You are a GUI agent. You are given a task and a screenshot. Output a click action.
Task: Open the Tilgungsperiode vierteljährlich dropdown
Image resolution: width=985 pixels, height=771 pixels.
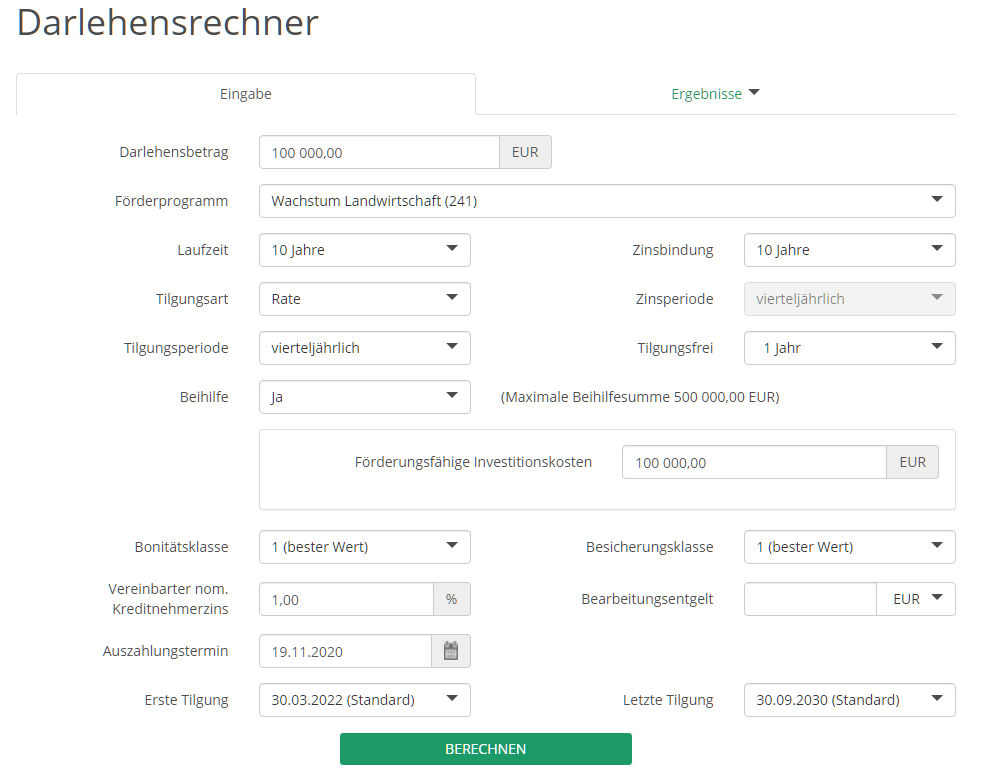coord(364,348)
